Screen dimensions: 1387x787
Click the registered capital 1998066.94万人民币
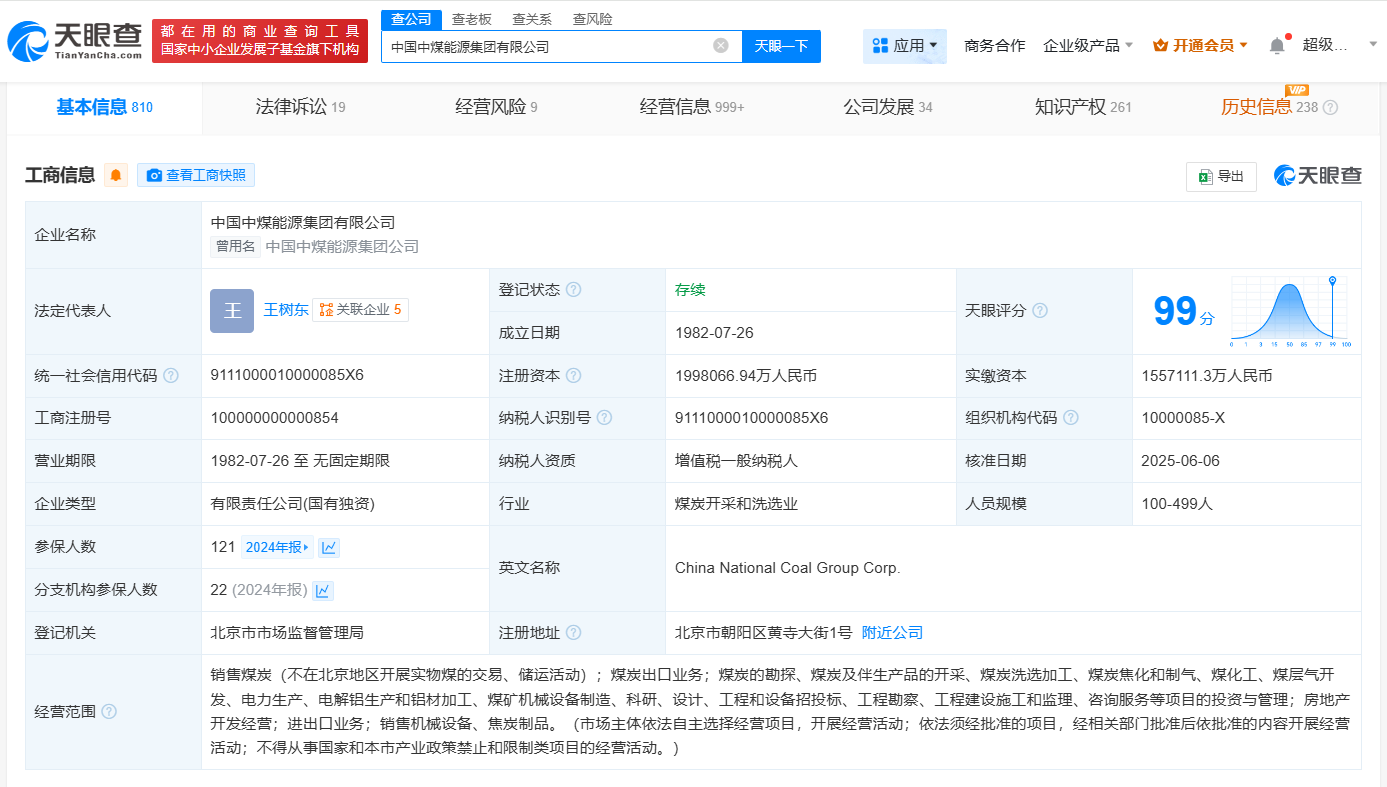[746, 376]
